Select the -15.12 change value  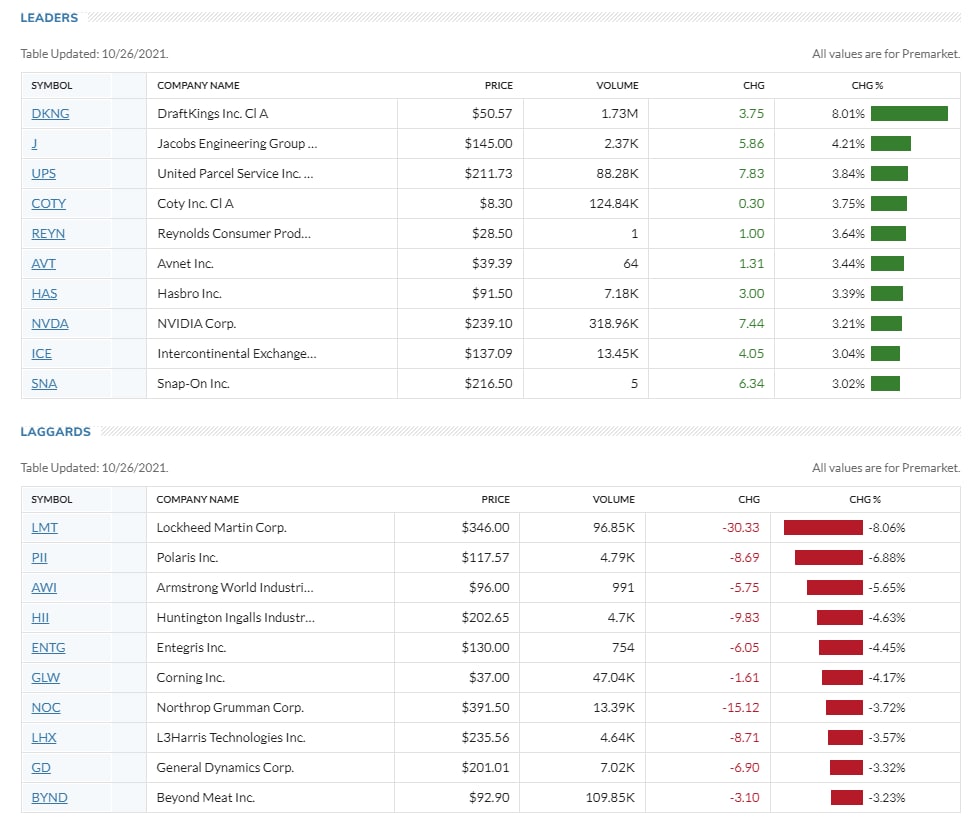740,707
